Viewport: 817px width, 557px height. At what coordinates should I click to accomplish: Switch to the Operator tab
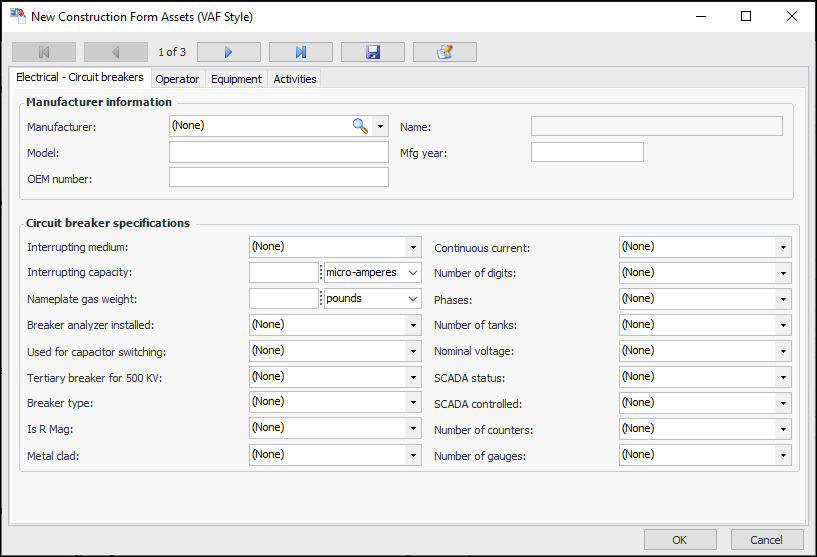point(177,79)
